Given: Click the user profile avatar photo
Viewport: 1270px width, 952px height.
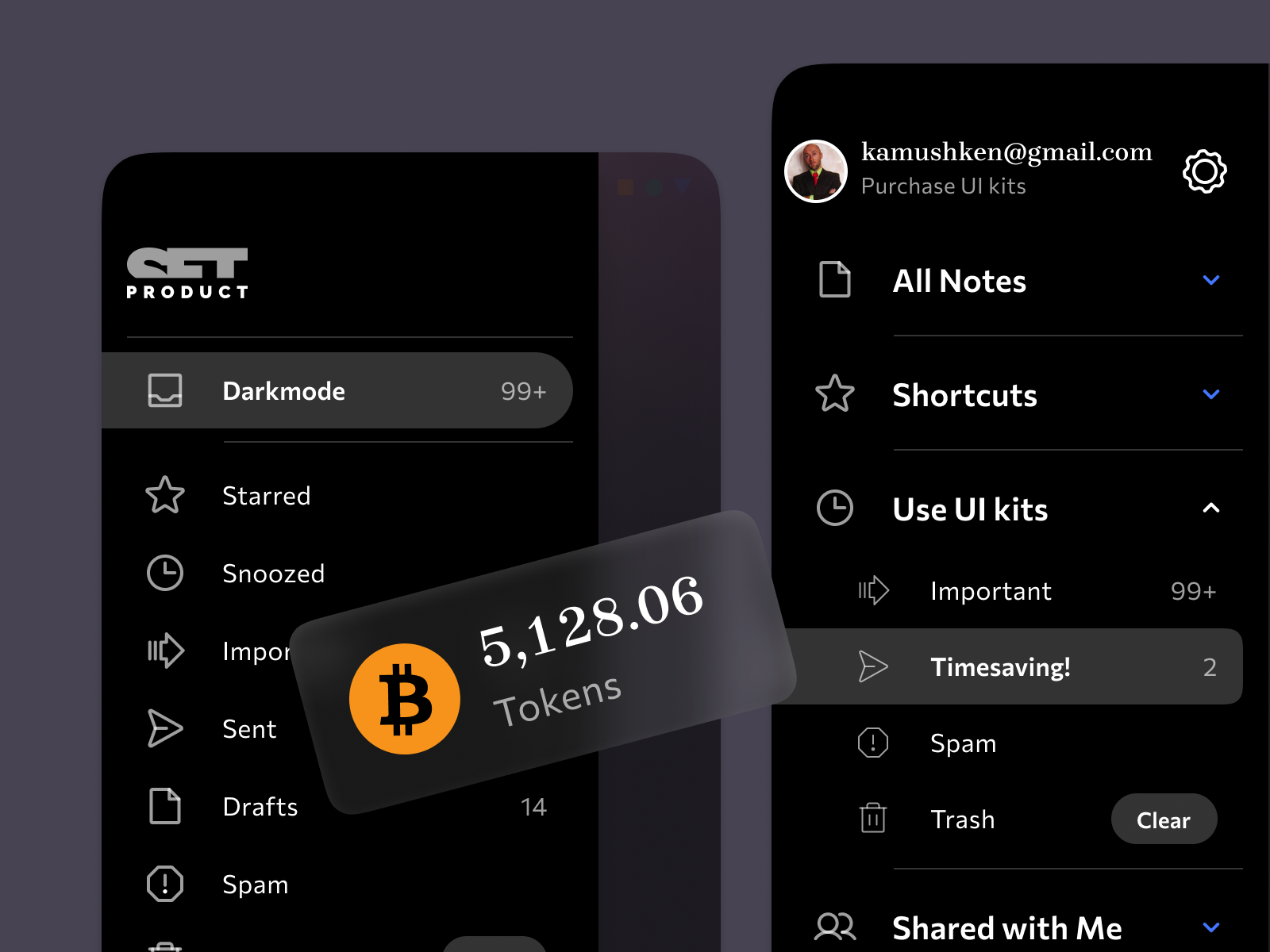Looking at the screenshot, I should coord(816,171).
